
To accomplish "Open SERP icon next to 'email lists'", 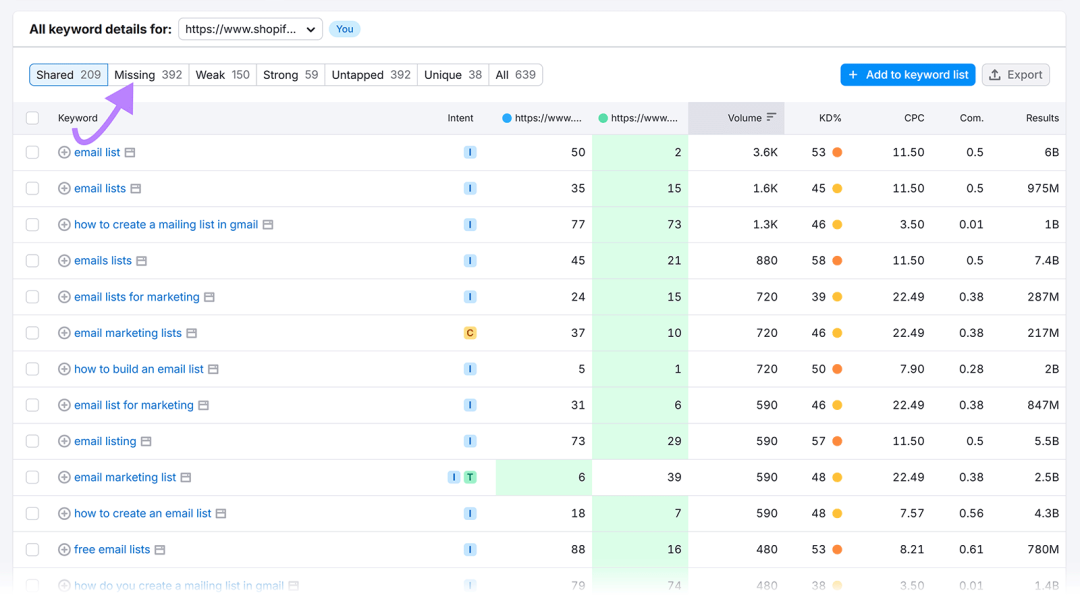I will (x=136, y=189).
